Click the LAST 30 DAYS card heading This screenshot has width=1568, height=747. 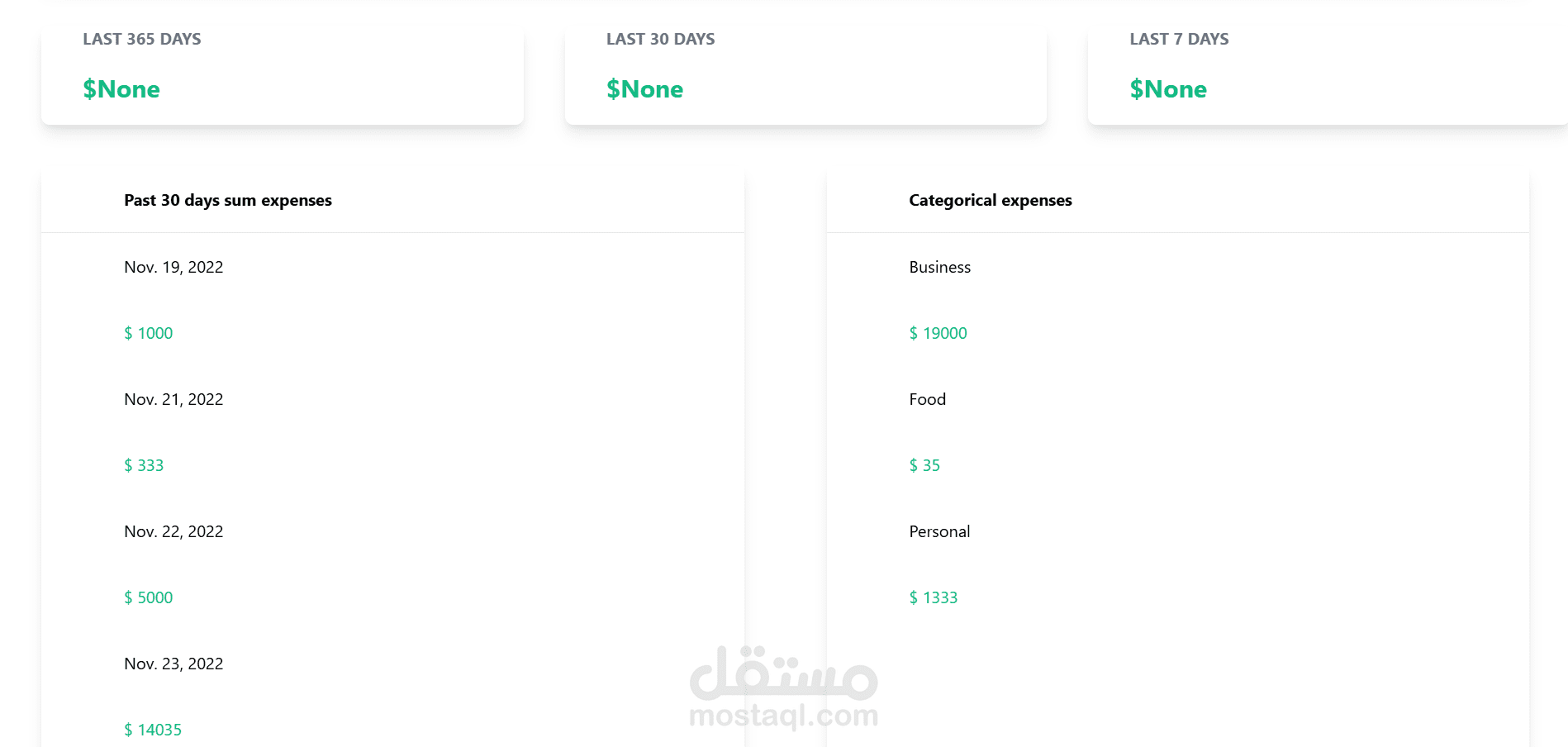pos(660,39)
